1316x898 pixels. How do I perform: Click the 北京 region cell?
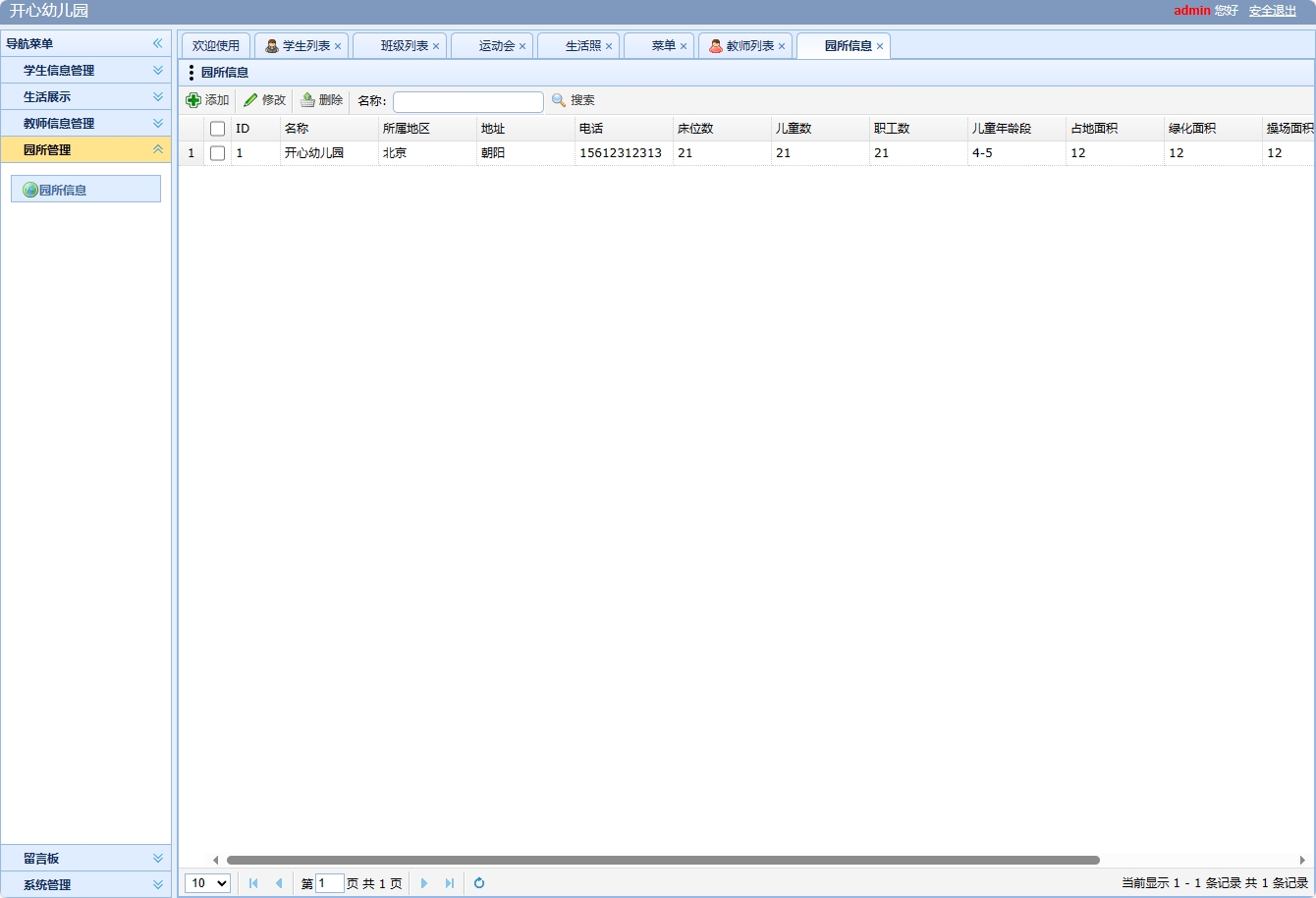[427, 153]
